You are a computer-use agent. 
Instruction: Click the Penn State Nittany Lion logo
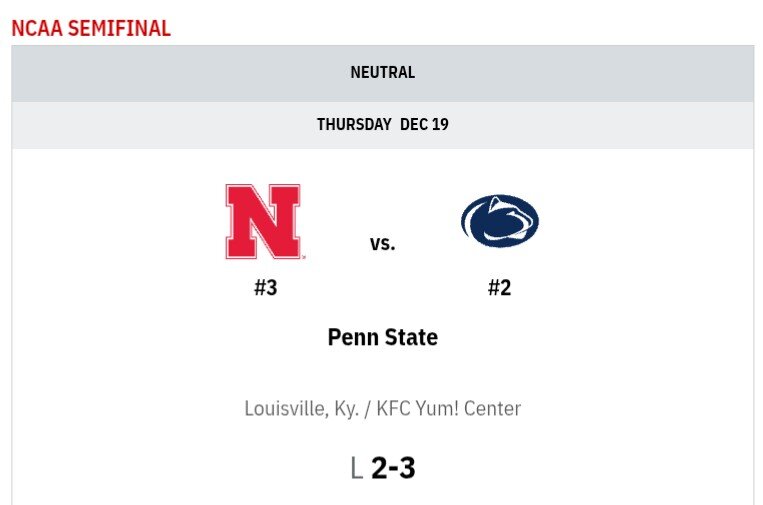coord(499,221)
